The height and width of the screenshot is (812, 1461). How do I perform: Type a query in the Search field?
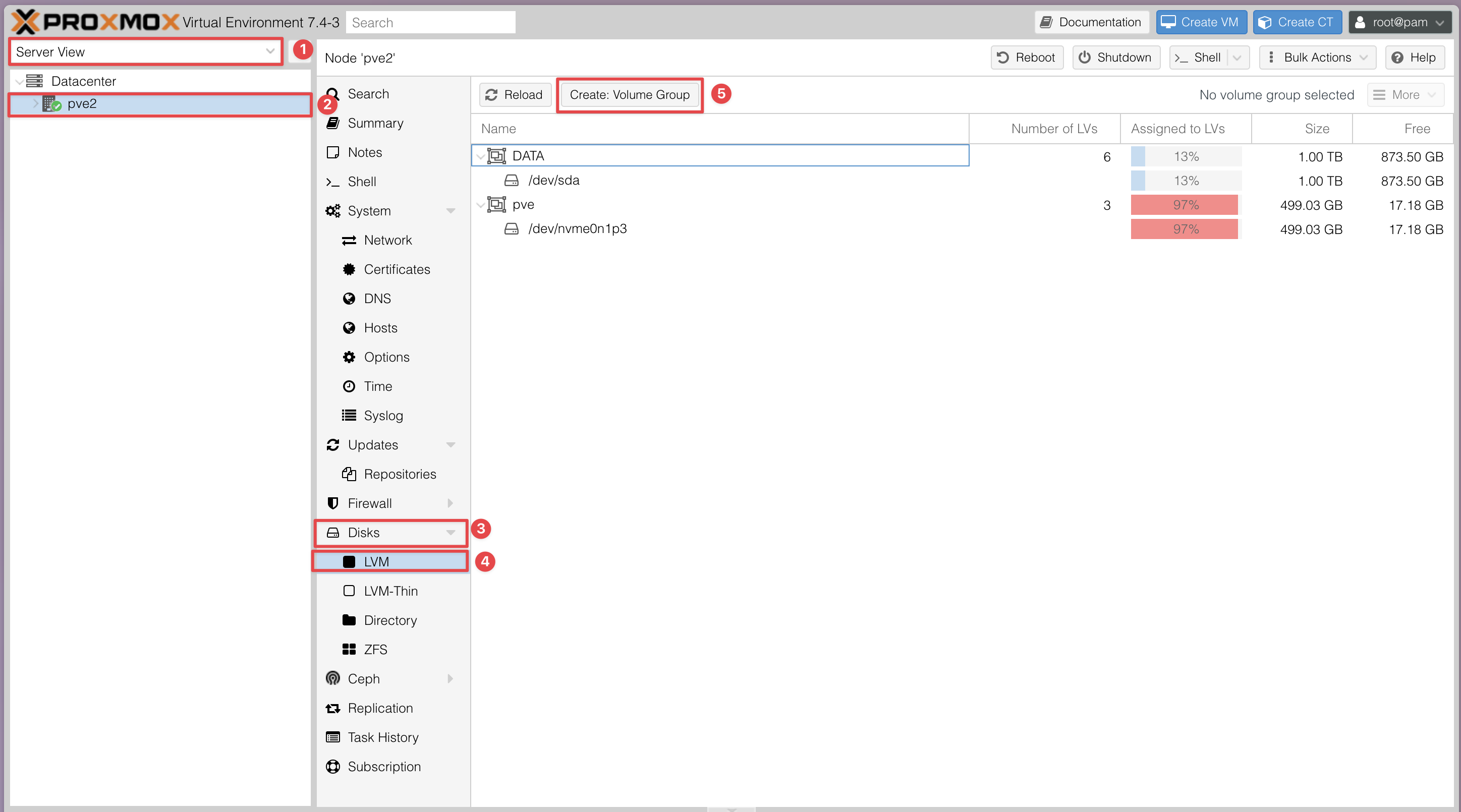[x=430, y=22]
